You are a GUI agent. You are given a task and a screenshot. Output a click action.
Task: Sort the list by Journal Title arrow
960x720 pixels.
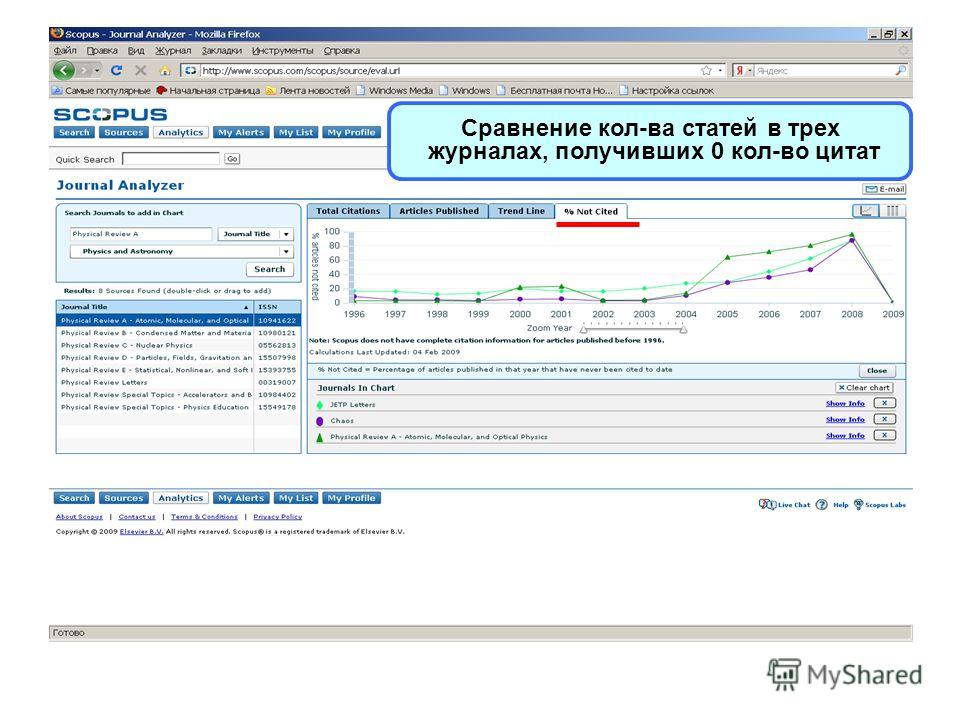246,307
